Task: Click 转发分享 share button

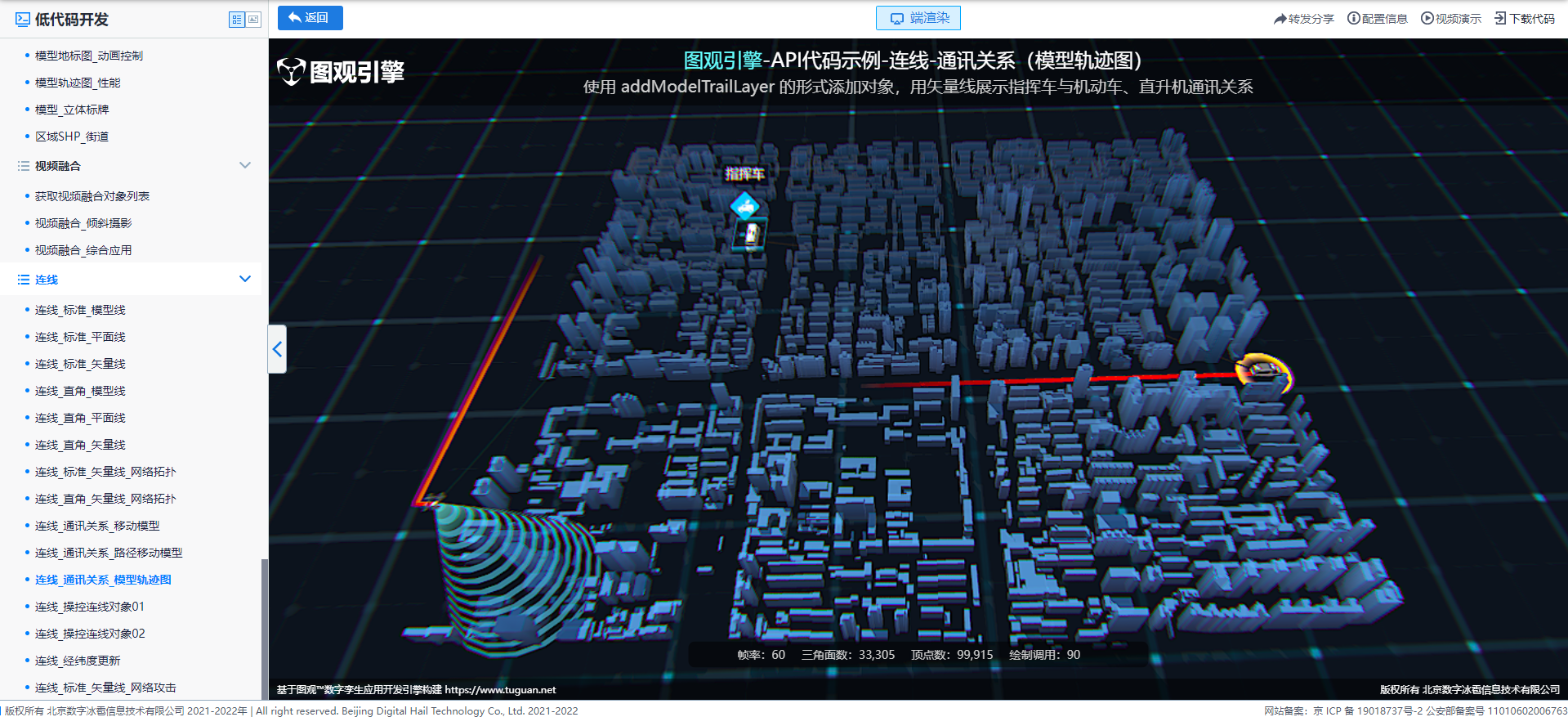Action: (1303, 18)
